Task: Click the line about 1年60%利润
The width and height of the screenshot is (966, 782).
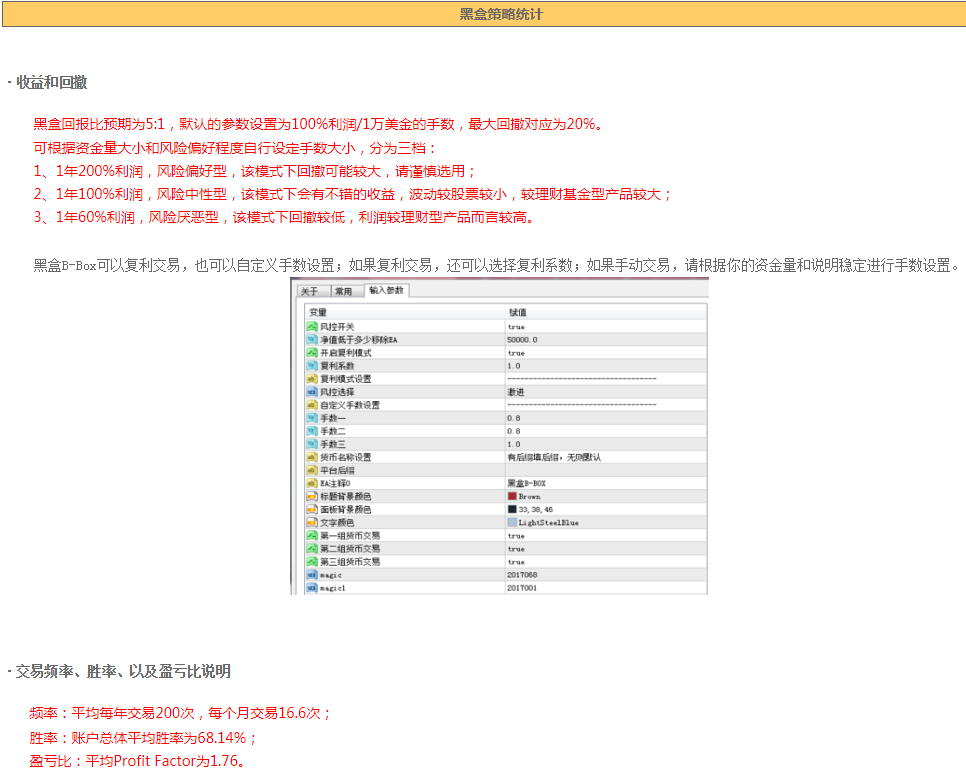Action: 283,217
